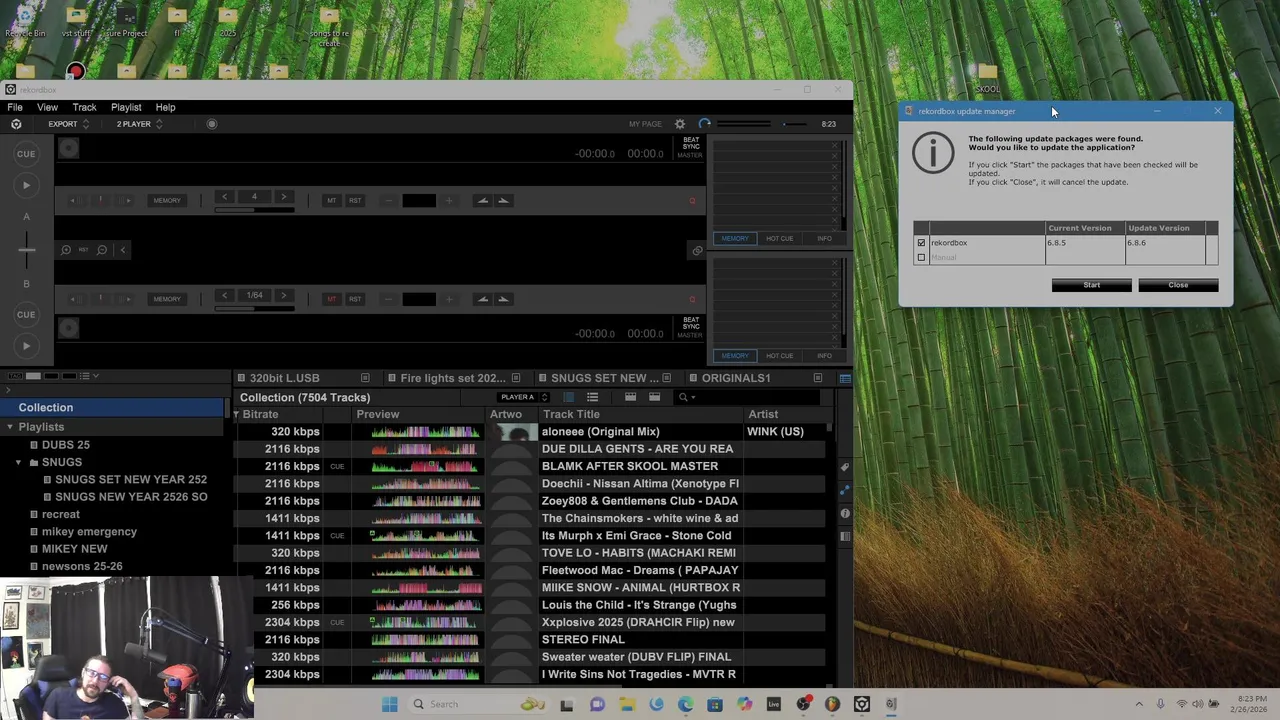Click the info icon in right sidebar
This screenshot has width=1280, height=720.
pos(845,513)
